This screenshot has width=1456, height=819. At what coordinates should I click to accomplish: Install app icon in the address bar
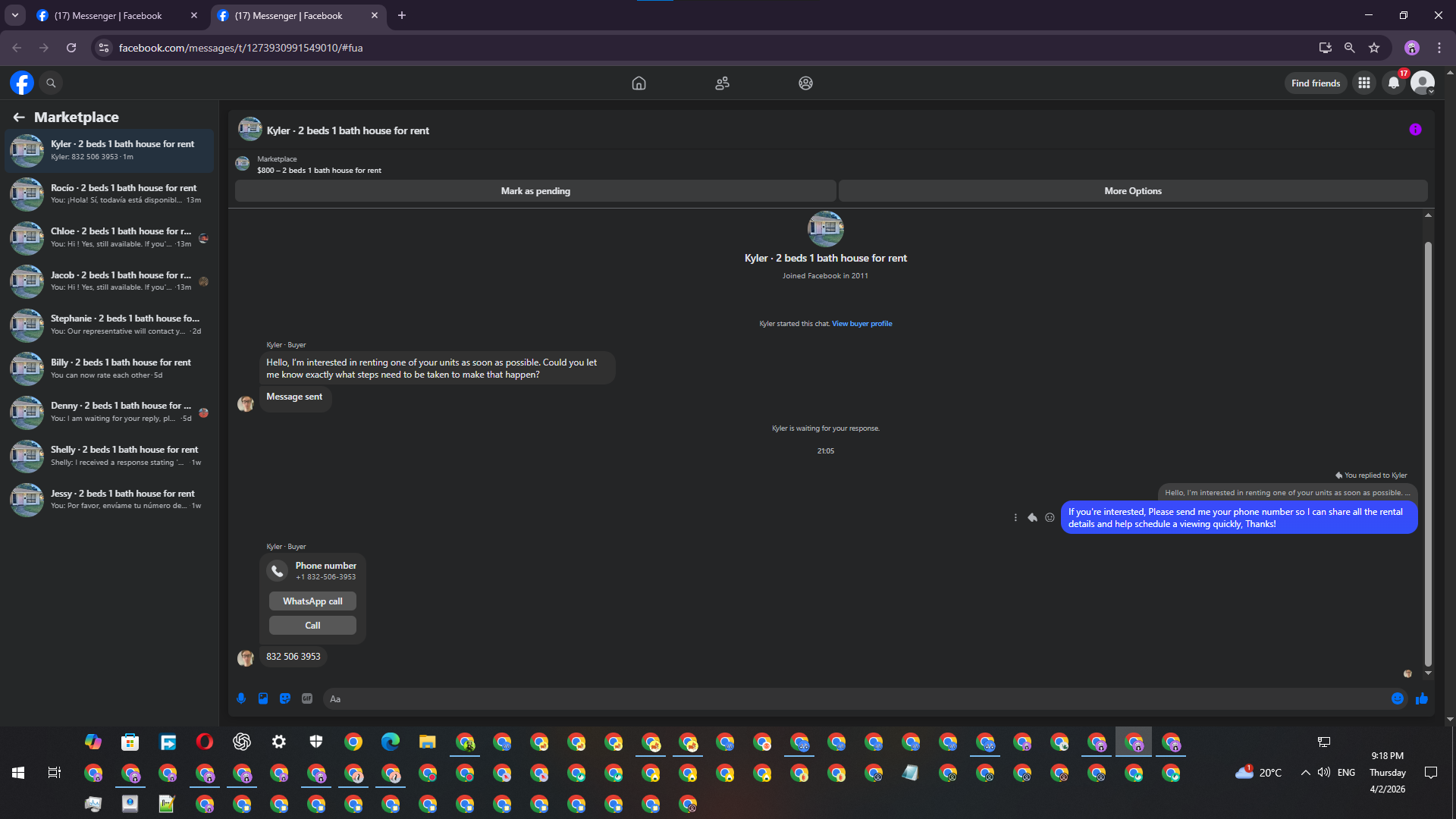[1326, 48]
